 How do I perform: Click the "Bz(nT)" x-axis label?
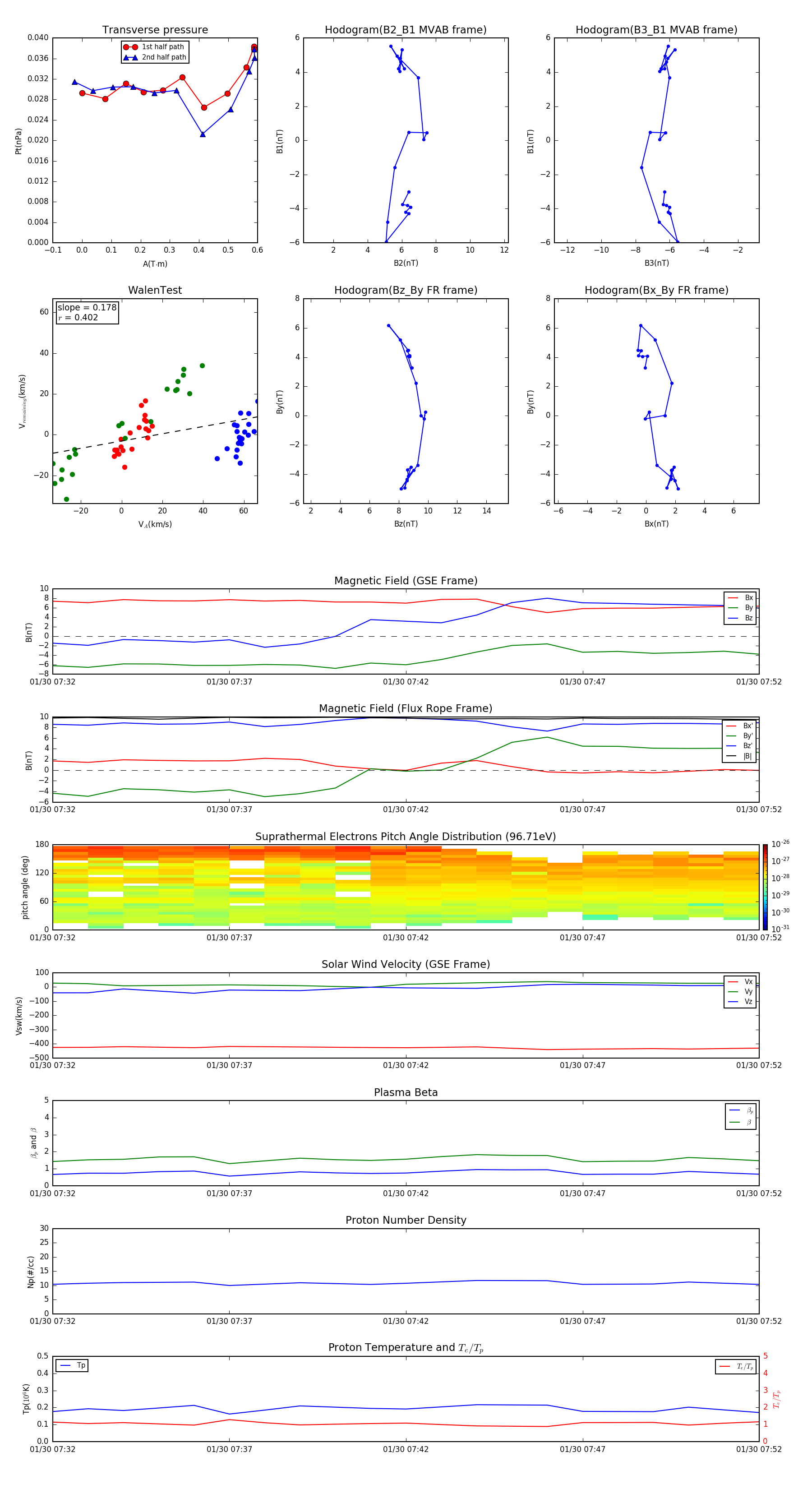tap(406, 524)
